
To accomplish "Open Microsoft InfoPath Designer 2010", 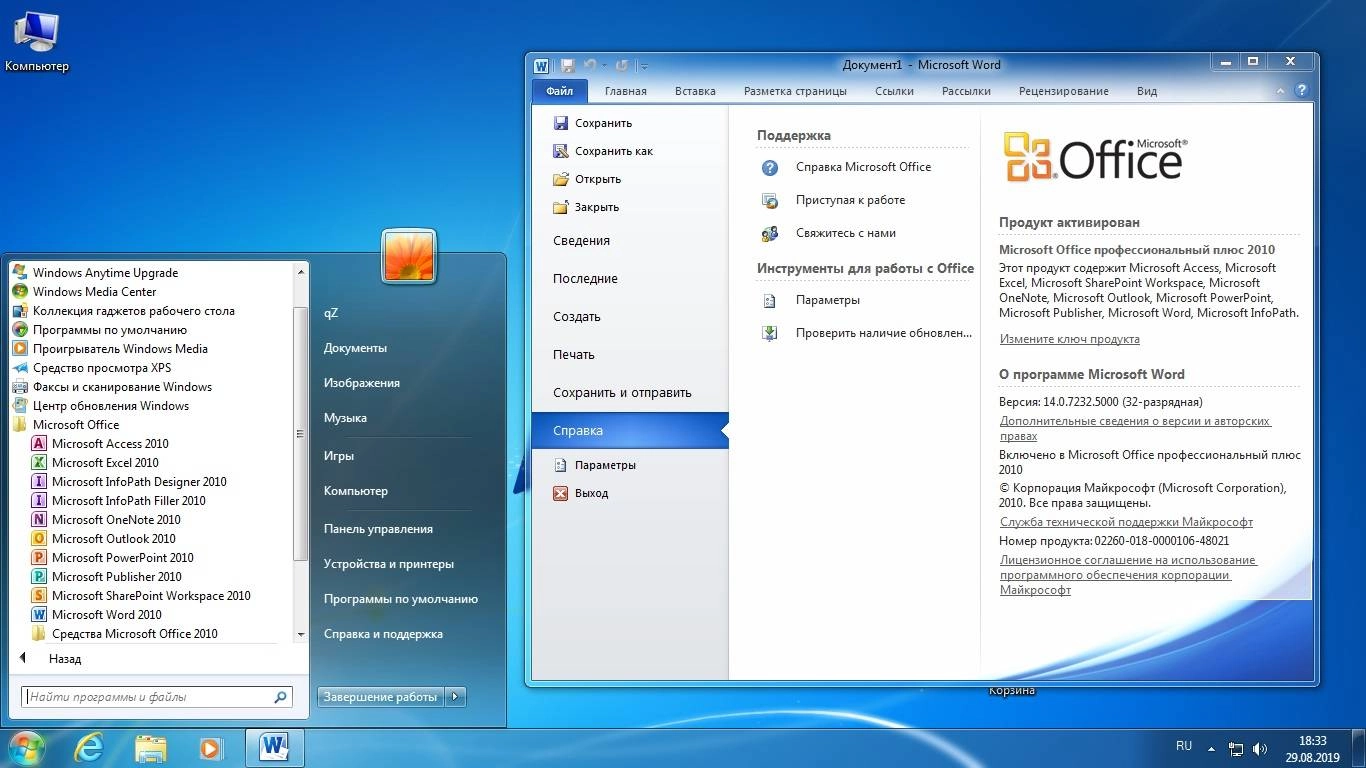I will coord(139,482).
